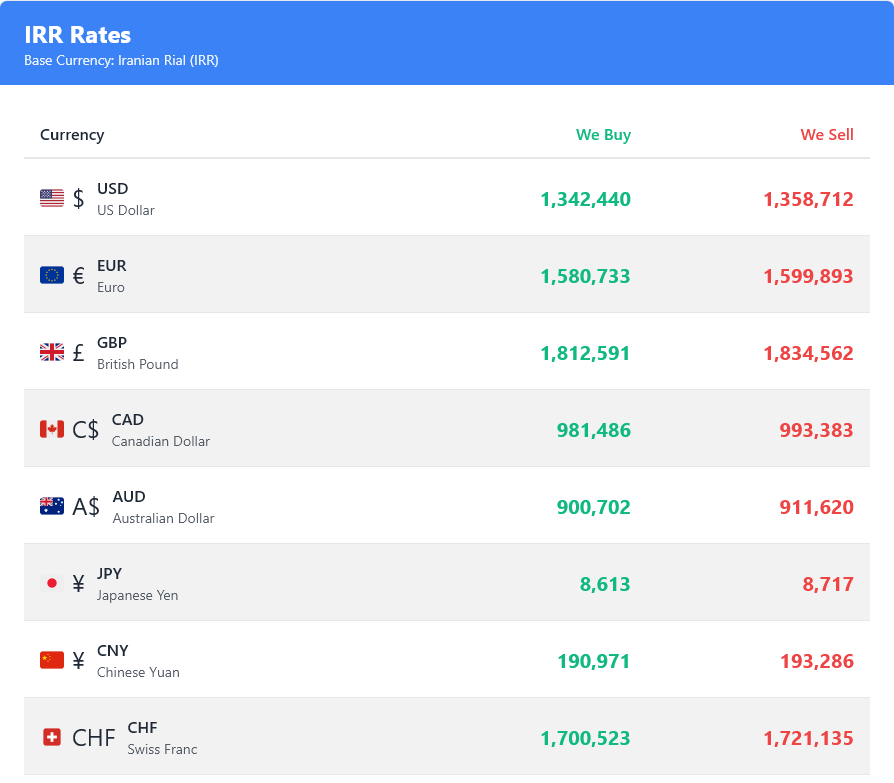Screen dimensions: 894x783
Task: Click the Canadian flag icon
Action: 51,429
